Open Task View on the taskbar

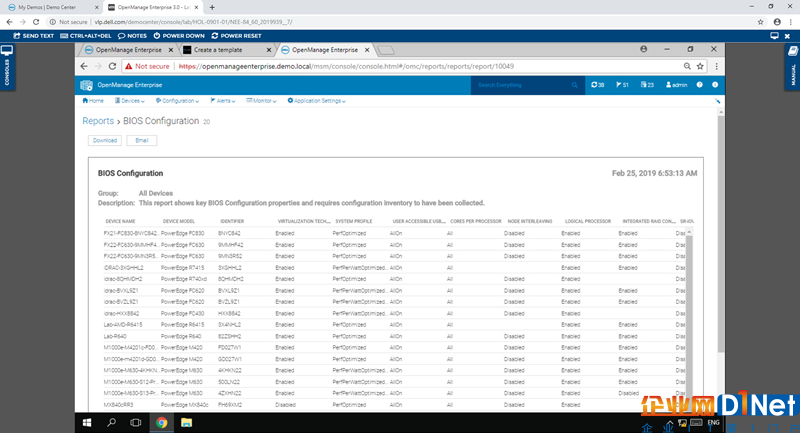click(136, 423)
